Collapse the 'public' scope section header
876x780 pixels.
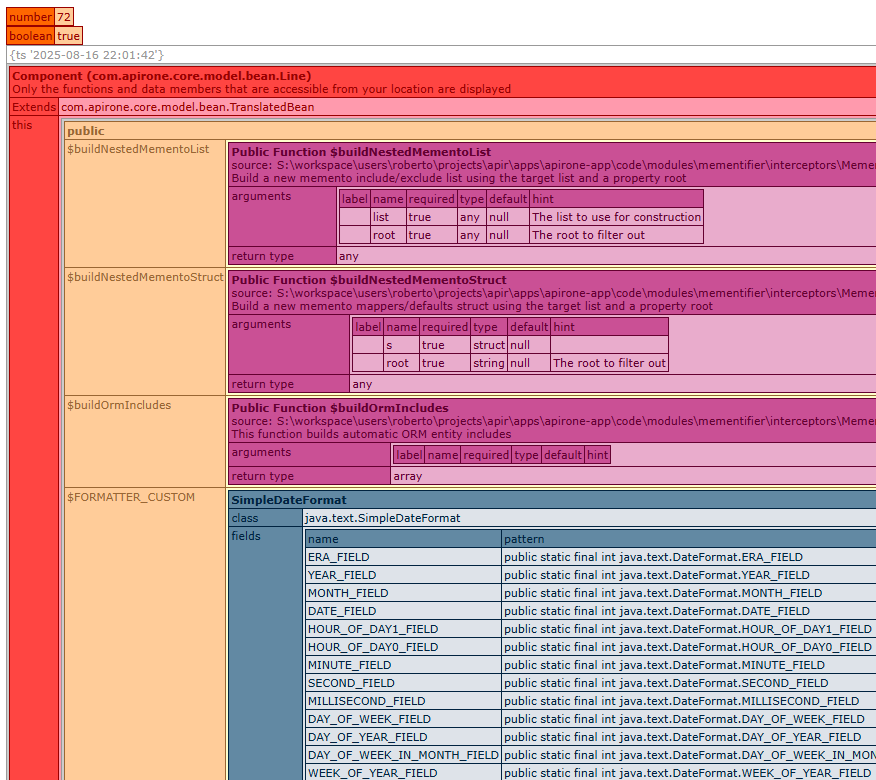click(x=85, y=131)
